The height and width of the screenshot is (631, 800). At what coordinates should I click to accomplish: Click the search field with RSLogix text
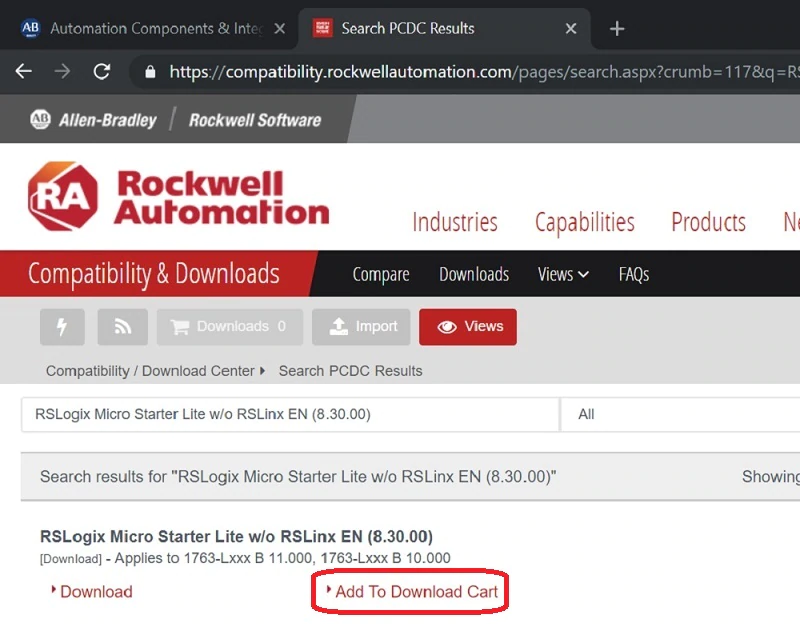[290, 414]
